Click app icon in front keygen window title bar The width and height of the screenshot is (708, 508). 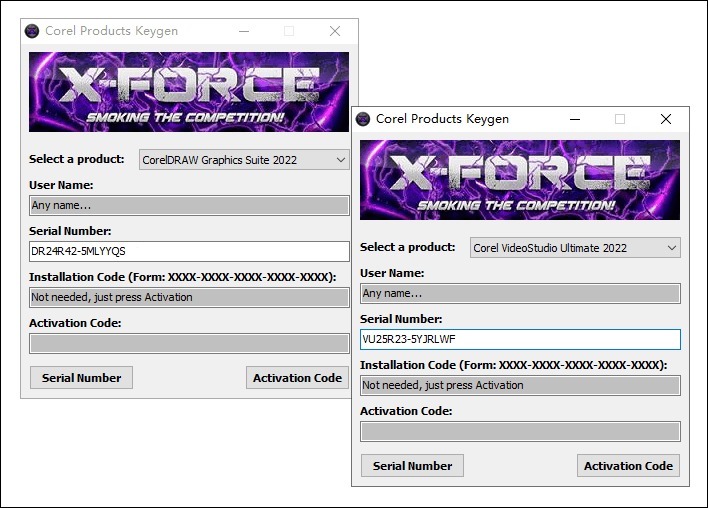(363, 119)
